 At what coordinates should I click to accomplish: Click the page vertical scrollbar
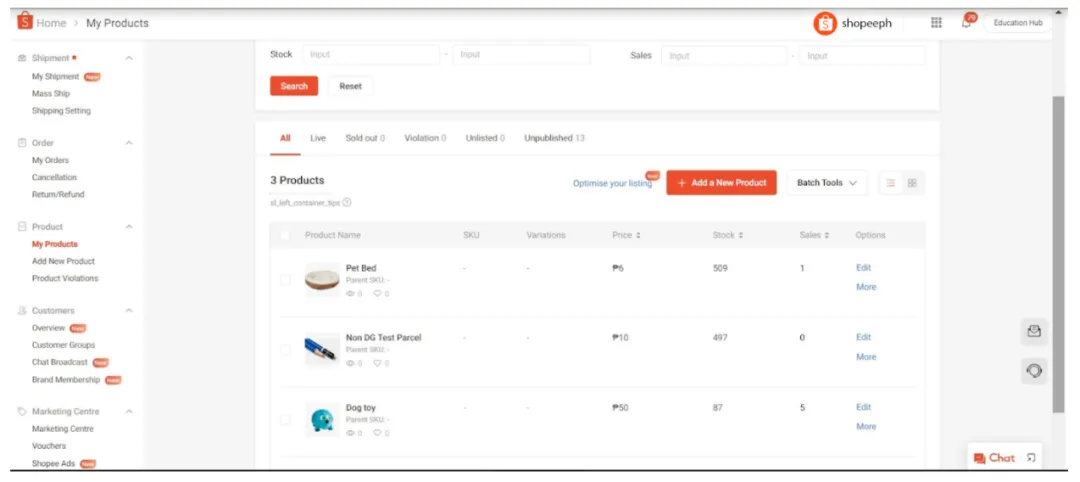1059,250
